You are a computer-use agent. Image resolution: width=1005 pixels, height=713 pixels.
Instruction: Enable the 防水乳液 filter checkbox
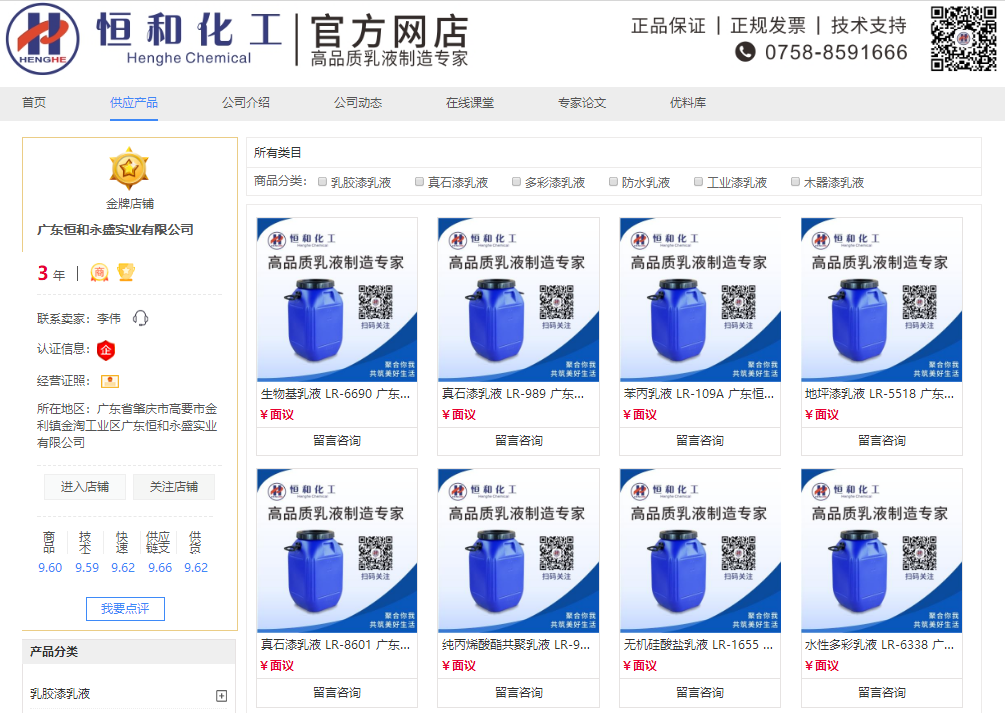[x=613, y=181]
